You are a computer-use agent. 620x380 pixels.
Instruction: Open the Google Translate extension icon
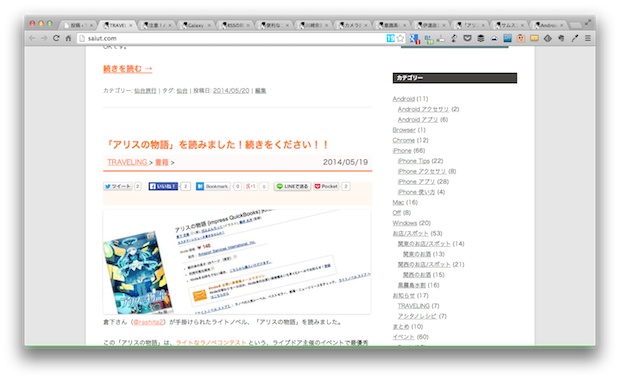click(x=414, y=38)
